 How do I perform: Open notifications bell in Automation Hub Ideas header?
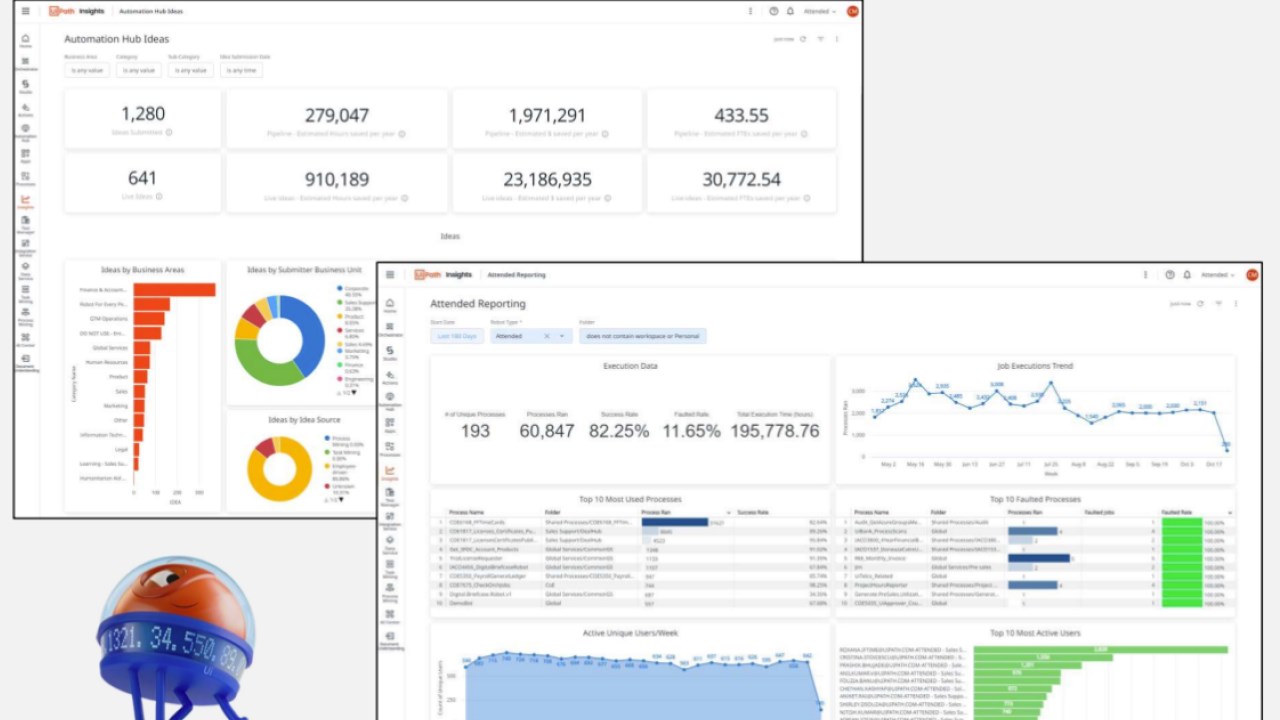point(790,11)
